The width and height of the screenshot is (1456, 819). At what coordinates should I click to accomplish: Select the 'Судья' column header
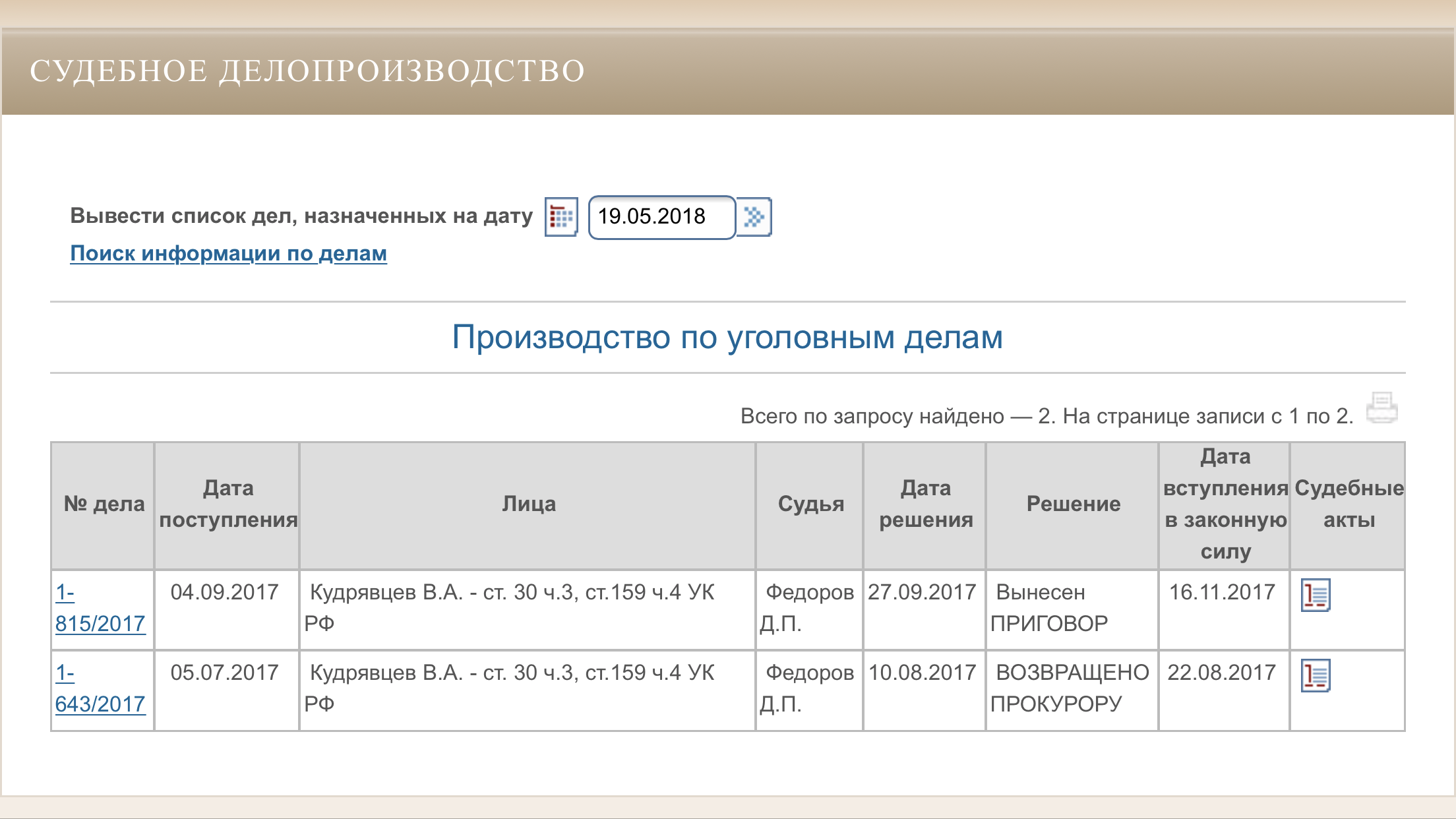(x=810, y=504)
